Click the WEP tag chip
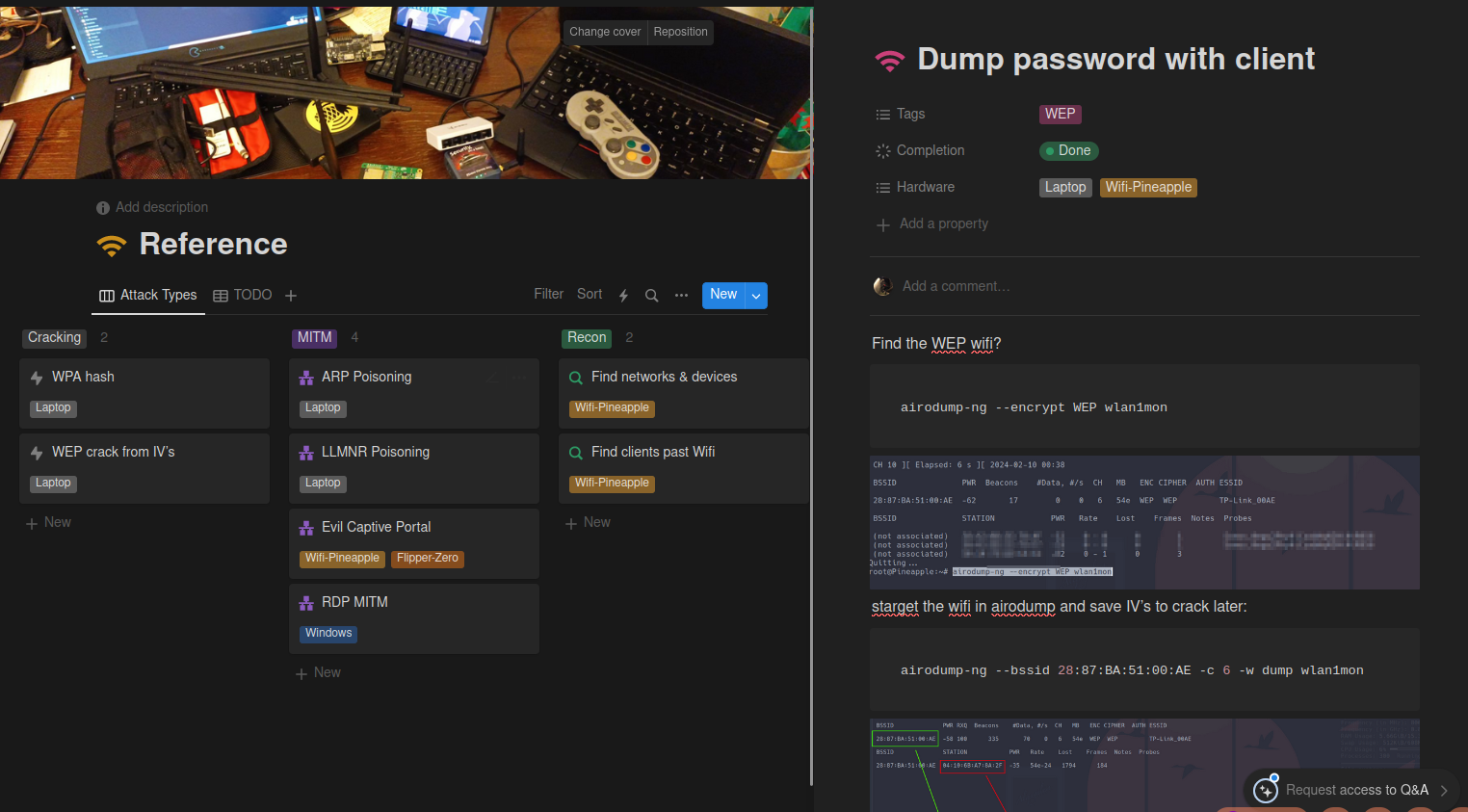Viewport: 1468px width, 812px height. pyautogui.click(x=1060, y=114)
